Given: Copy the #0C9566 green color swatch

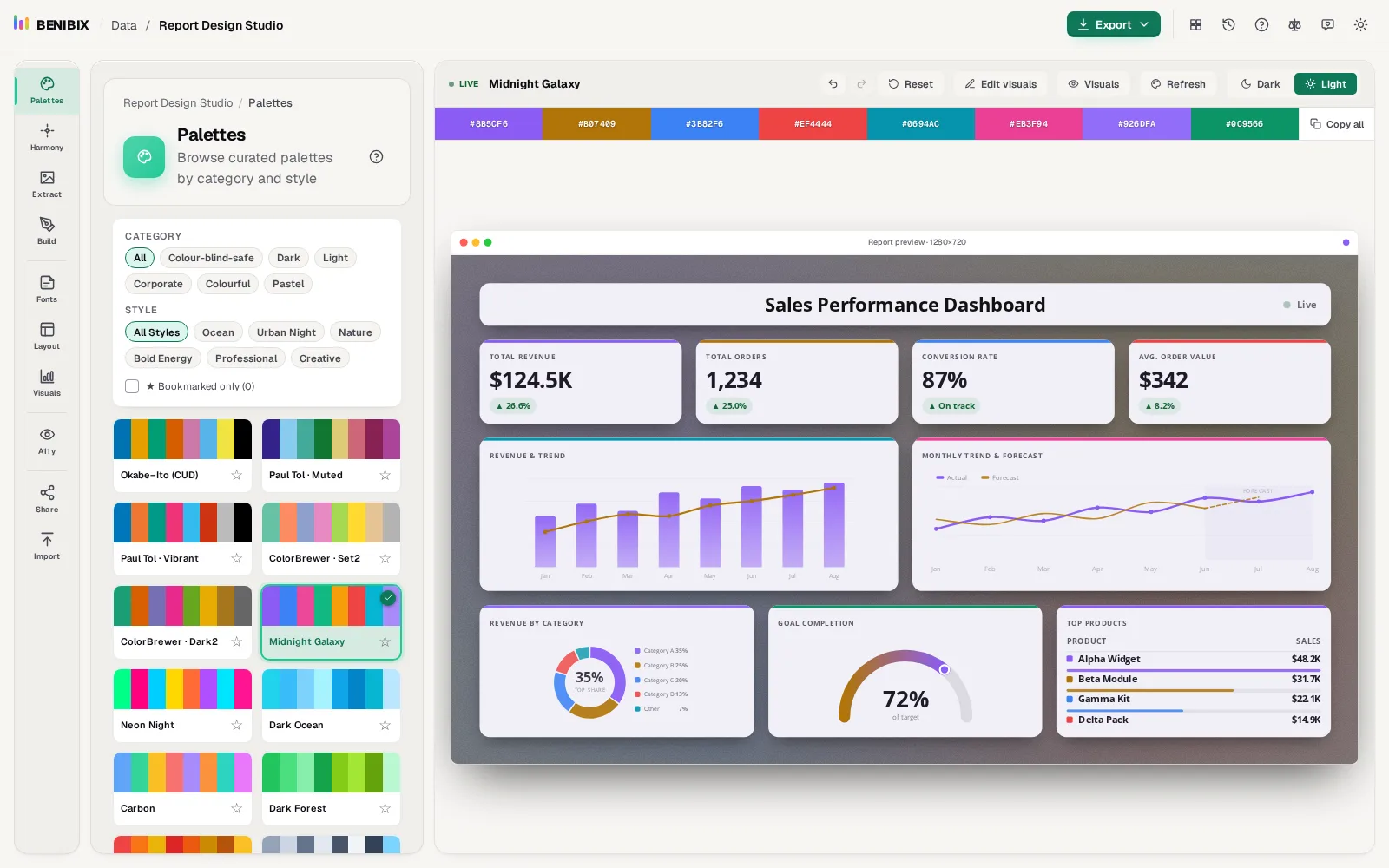Looking at the screenshot, I should [1245, 124].
